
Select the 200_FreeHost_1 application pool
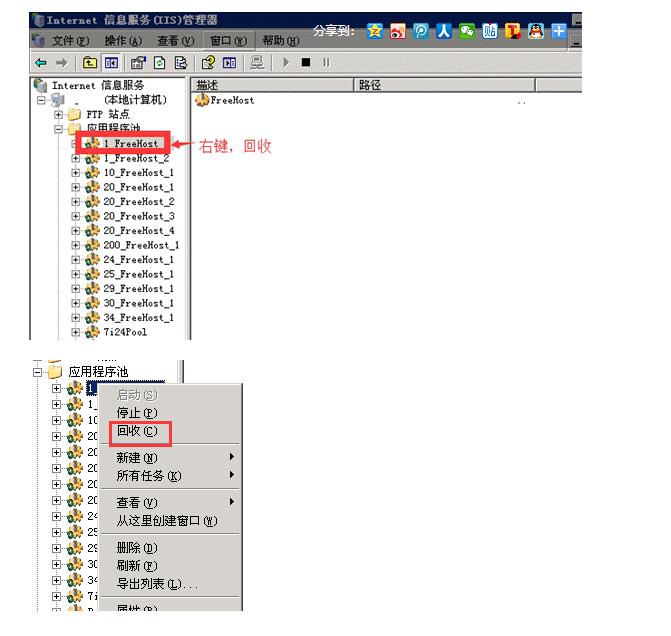(x=141, y=245)
